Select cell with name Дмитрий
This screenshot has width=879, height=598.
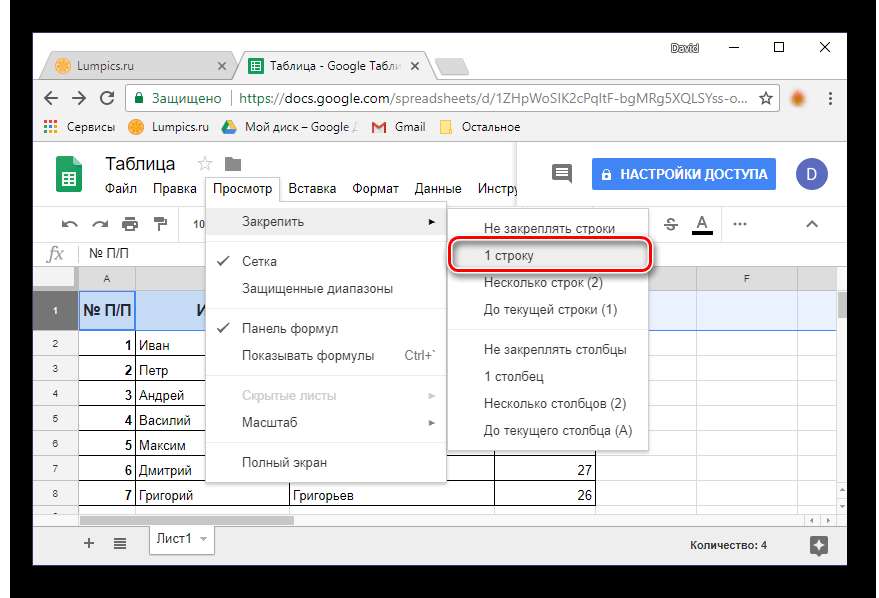(x=170, y=470)
